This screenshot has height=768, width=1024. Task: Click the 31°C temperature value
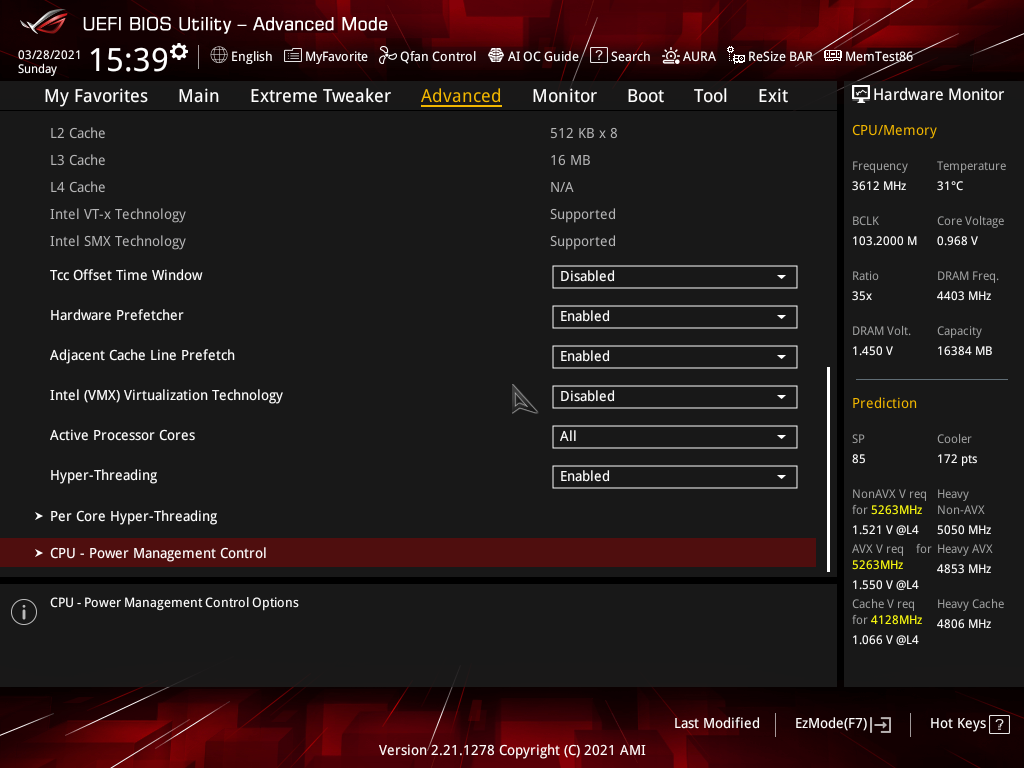pyautogui.click(x=950, y=185)
